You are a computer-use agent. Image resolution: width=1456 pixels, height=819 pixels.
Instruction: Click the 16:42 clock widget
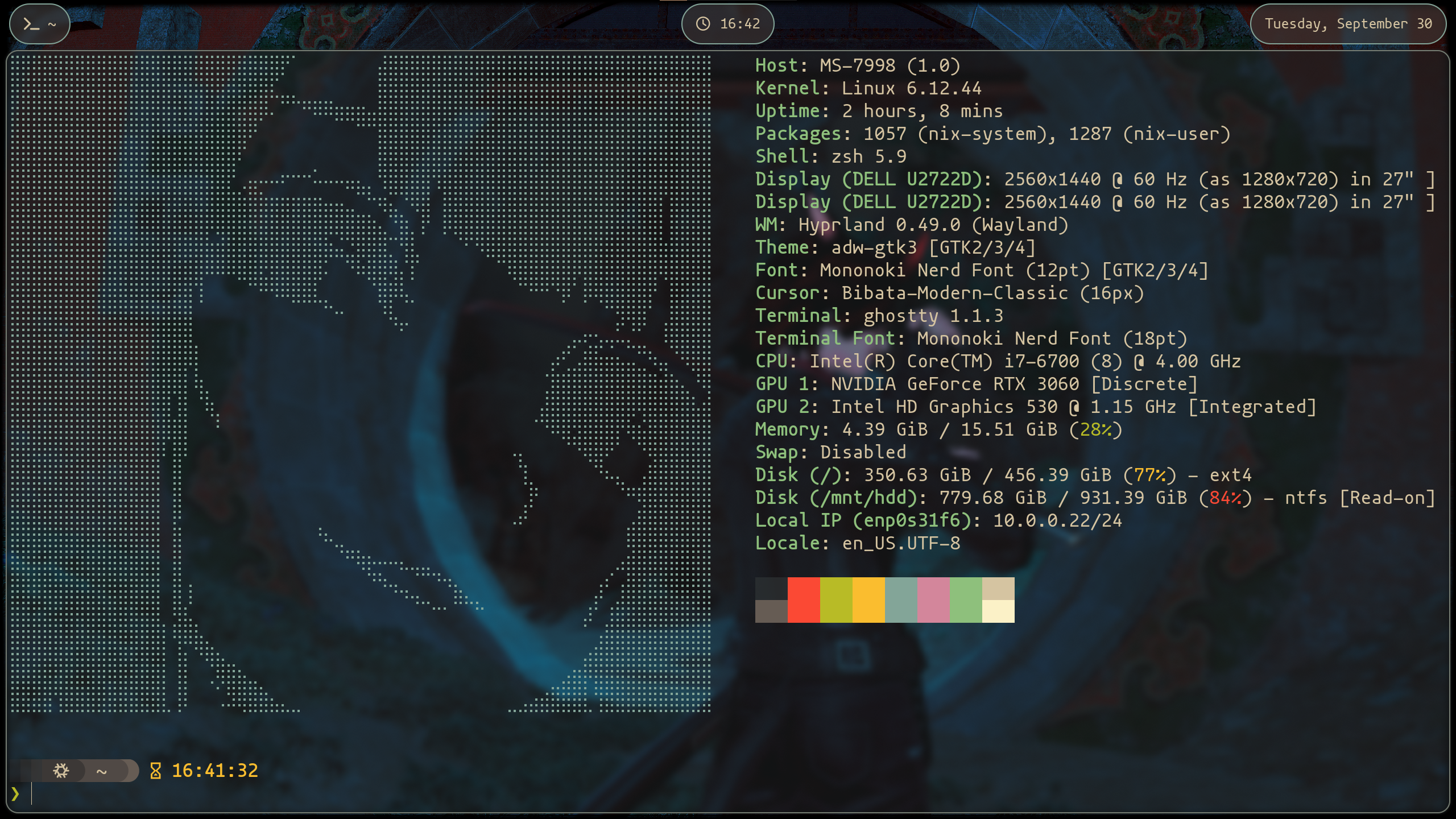739,24
